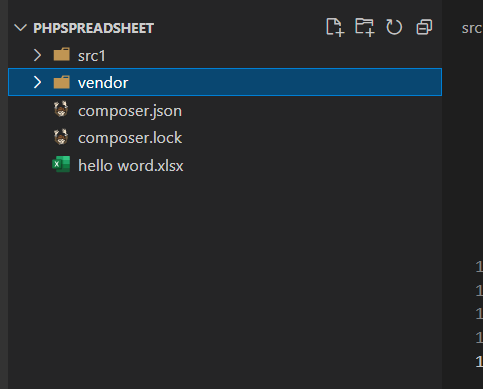Open composer.json file
This screenshot has height=389, width=483.
click(x=130, y=111)
